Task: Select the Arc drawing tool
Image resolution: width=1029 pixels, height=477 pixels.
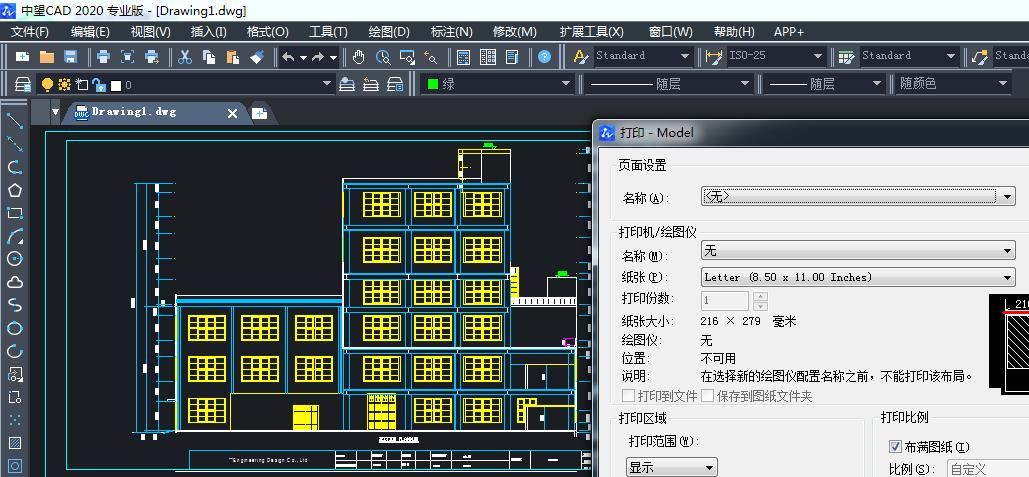Action: [14, 236]
